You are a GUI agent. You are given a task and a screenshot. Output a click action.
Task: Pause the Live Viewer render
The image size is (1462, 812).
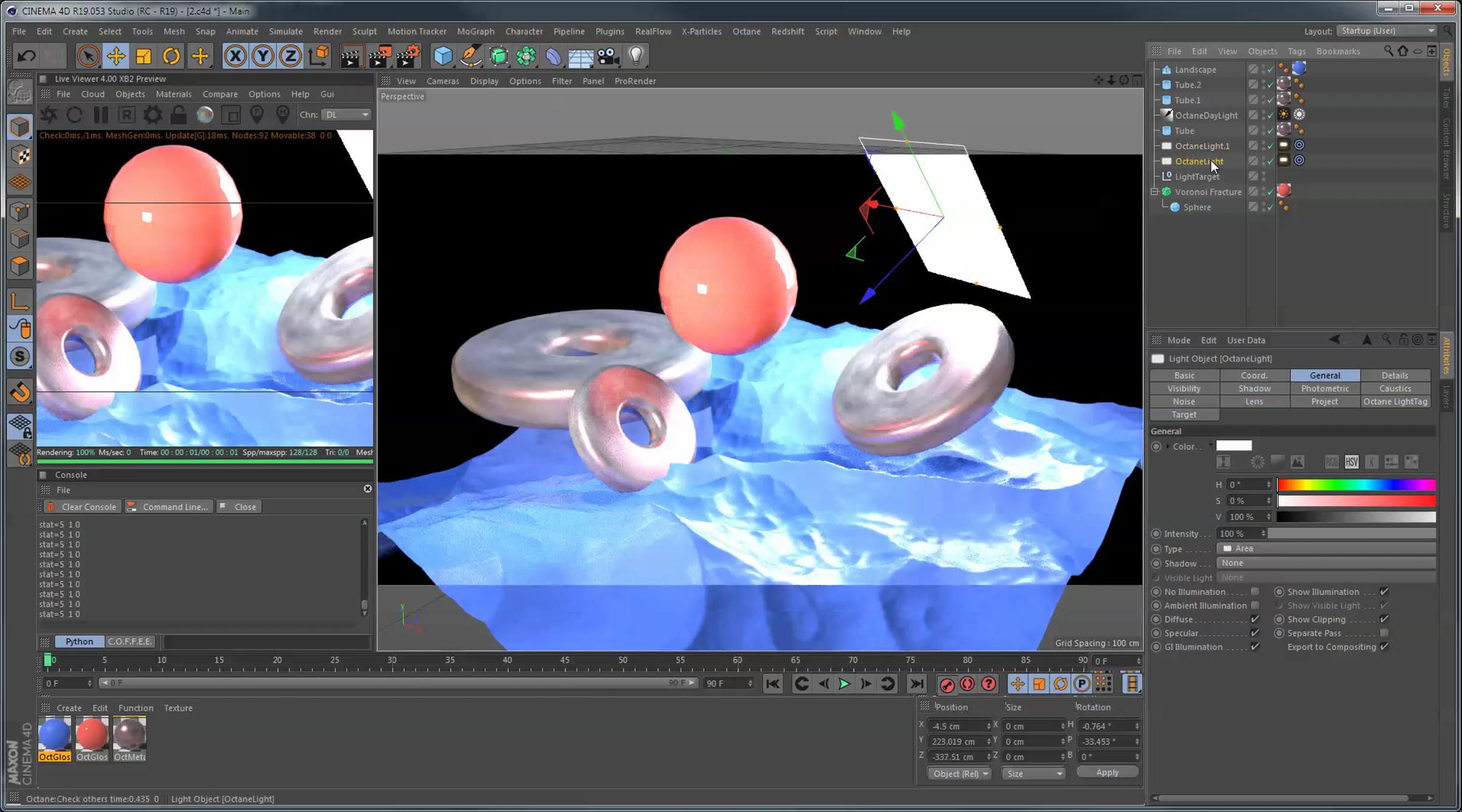point(101,115)
